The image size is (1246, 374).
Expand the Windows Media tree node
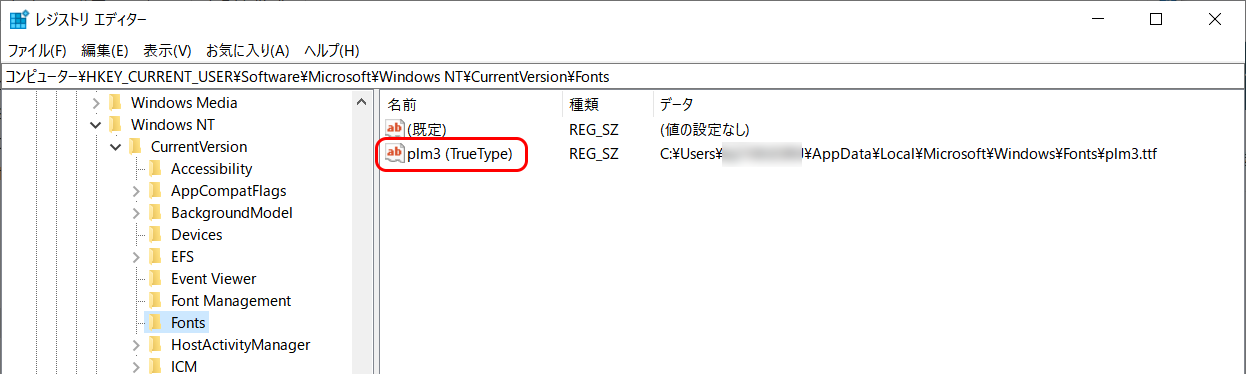(96, 103)
